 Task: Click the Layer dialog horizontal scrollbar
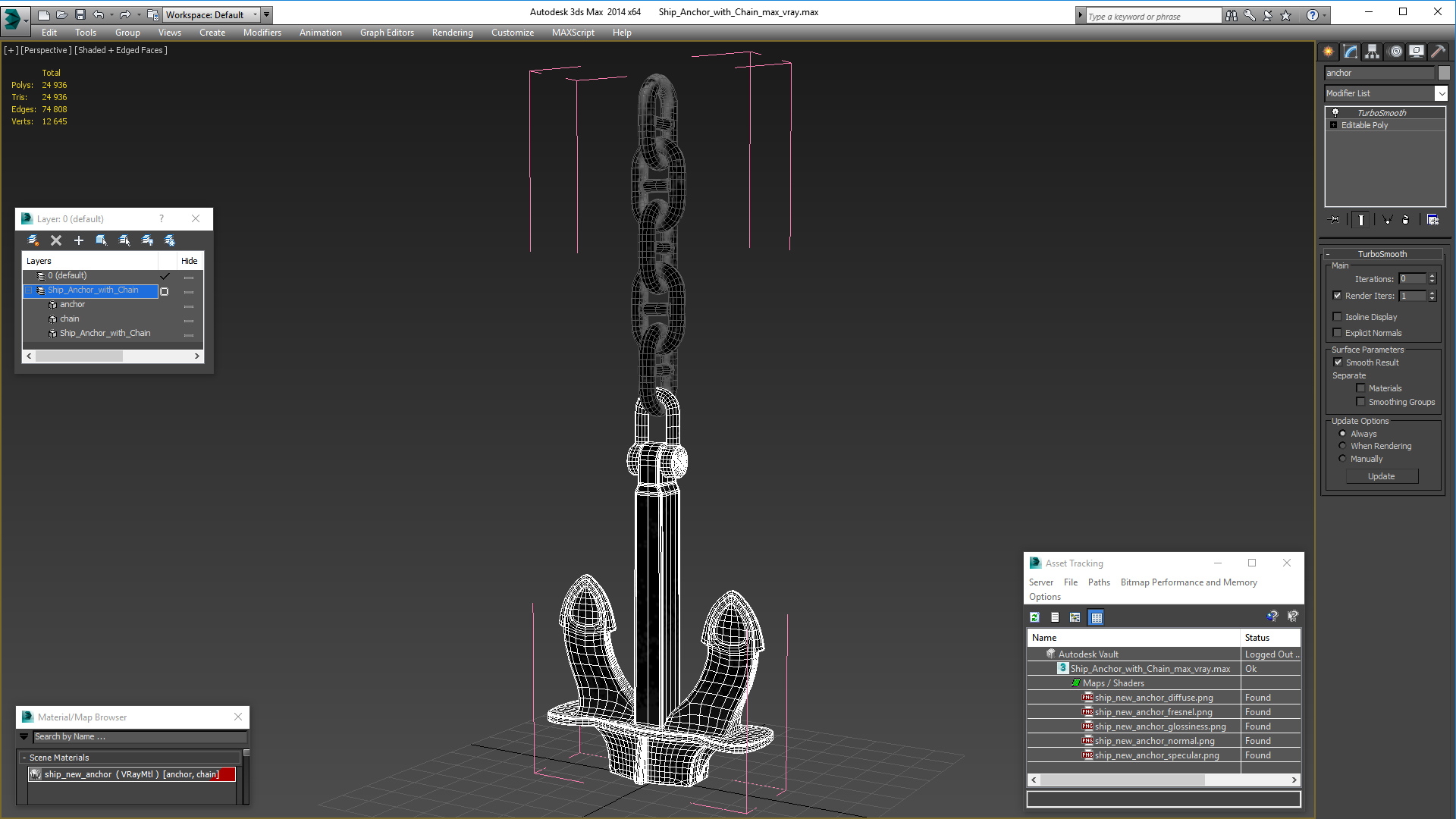click(x=113, y=356)
